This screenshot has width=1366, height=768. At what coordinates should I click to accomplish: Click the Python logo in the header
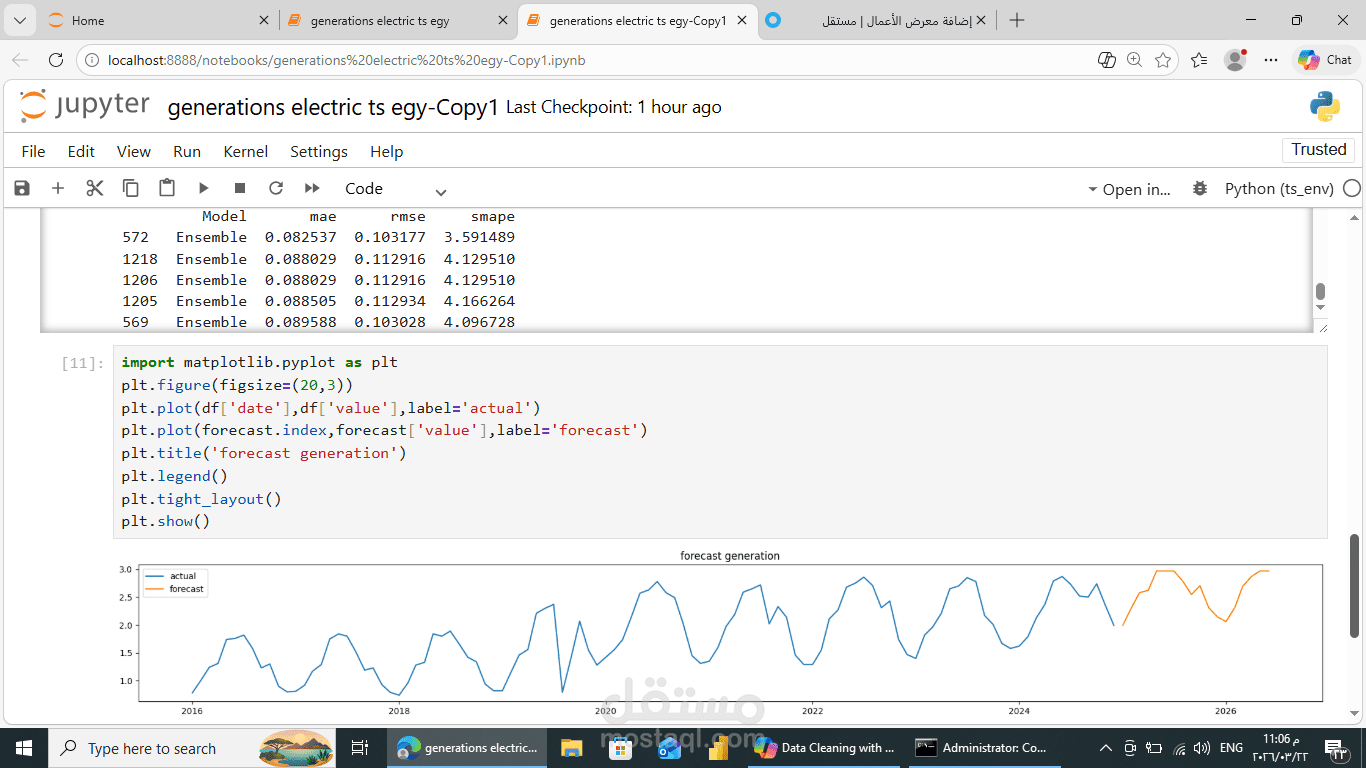1325,106
